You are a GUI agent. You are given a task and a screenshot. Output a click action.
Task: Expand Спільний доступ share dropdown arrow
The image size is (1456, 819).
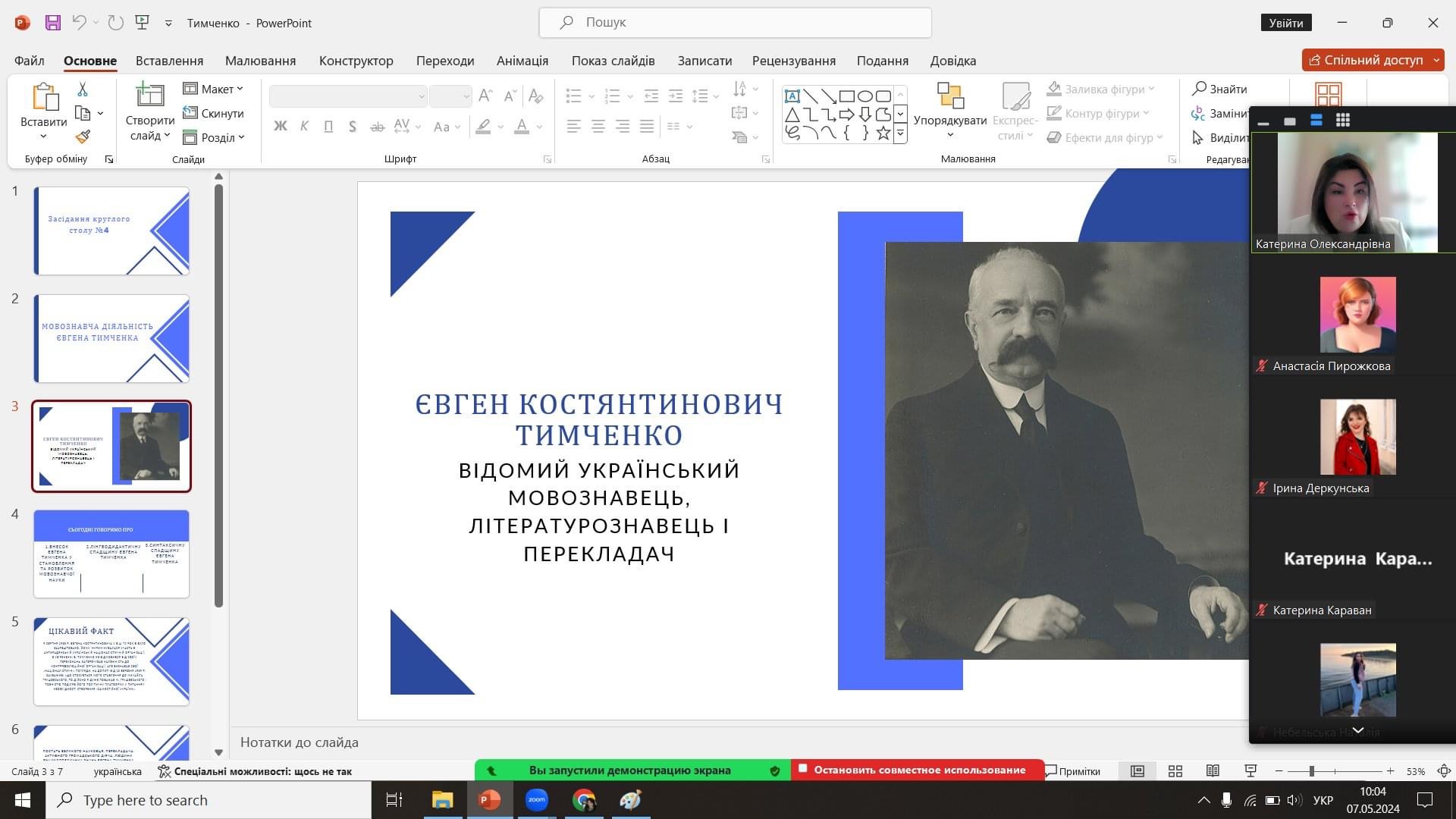point(1436,60)
